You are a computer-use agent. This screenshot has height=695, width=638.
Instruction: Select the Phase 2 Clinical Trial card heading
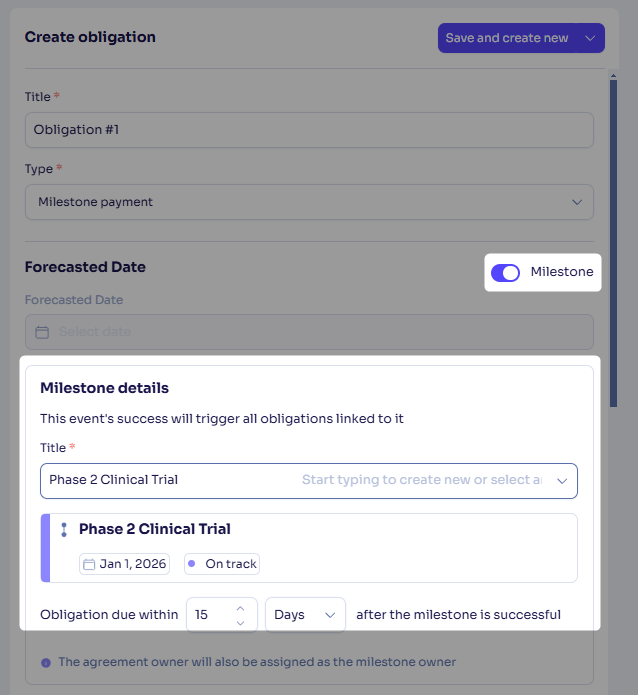point(155,529)
